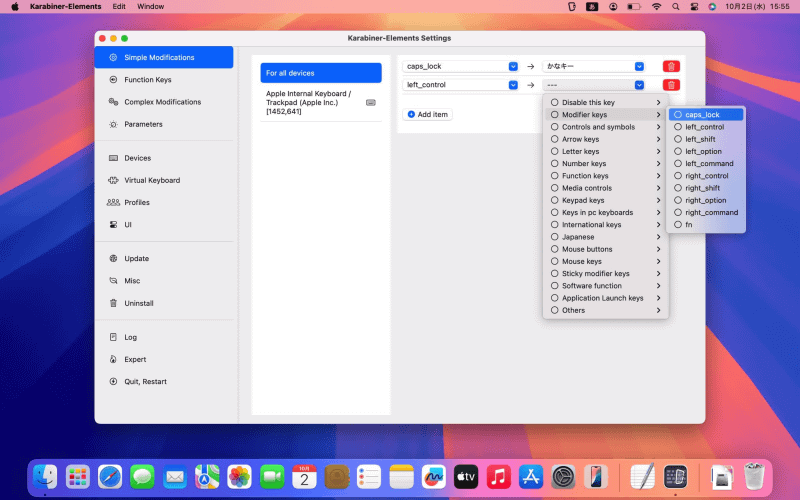Select Simple Modifications sidebar item
Screen dimensions: 800x500
(164, 57)
